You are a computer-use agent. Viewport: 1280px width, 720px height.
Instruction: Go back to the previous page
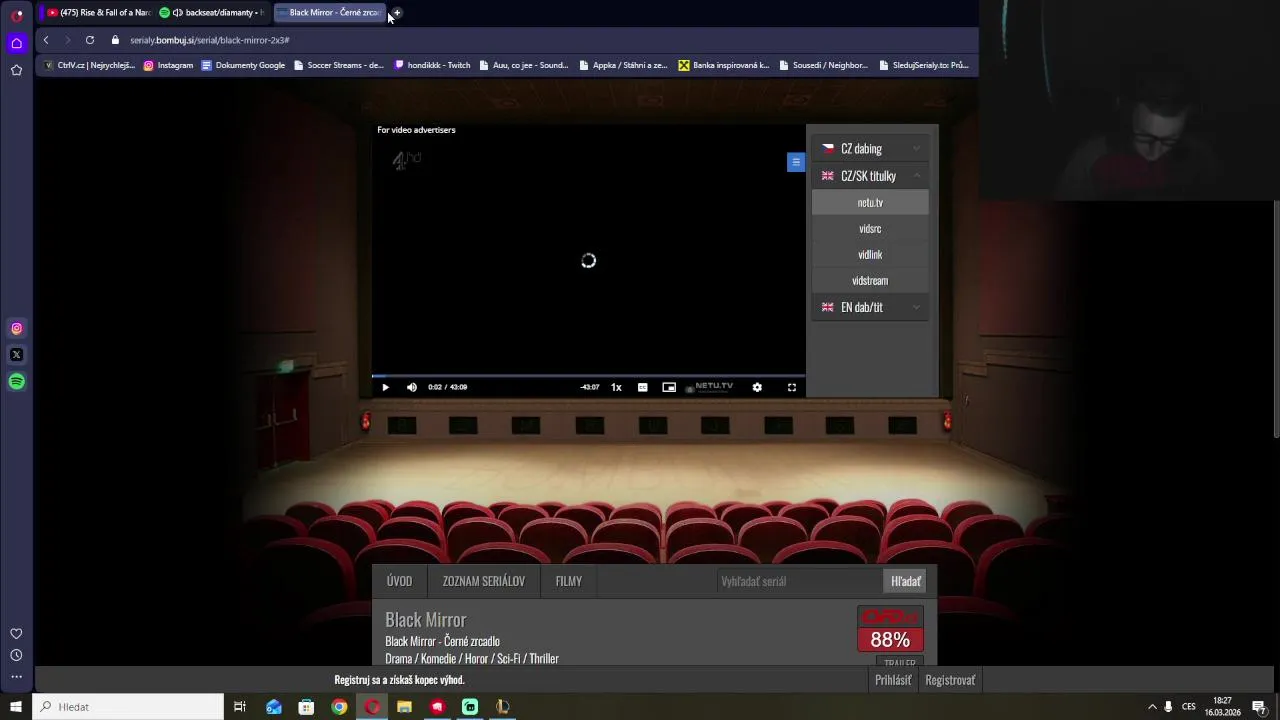[x=46, y=40]
